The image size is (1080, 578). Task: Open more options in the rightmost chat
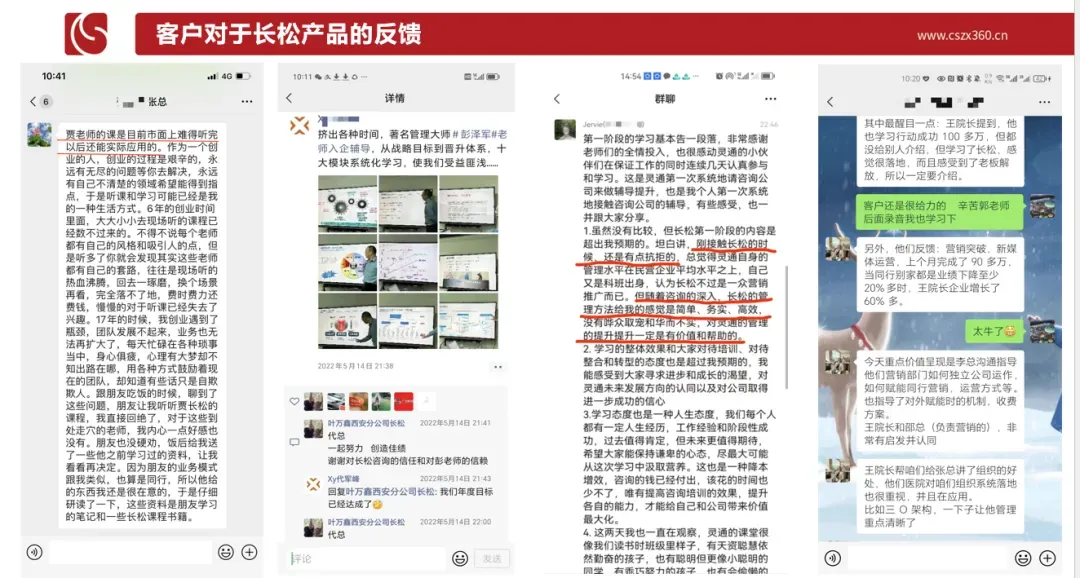tap(1044, 102)
